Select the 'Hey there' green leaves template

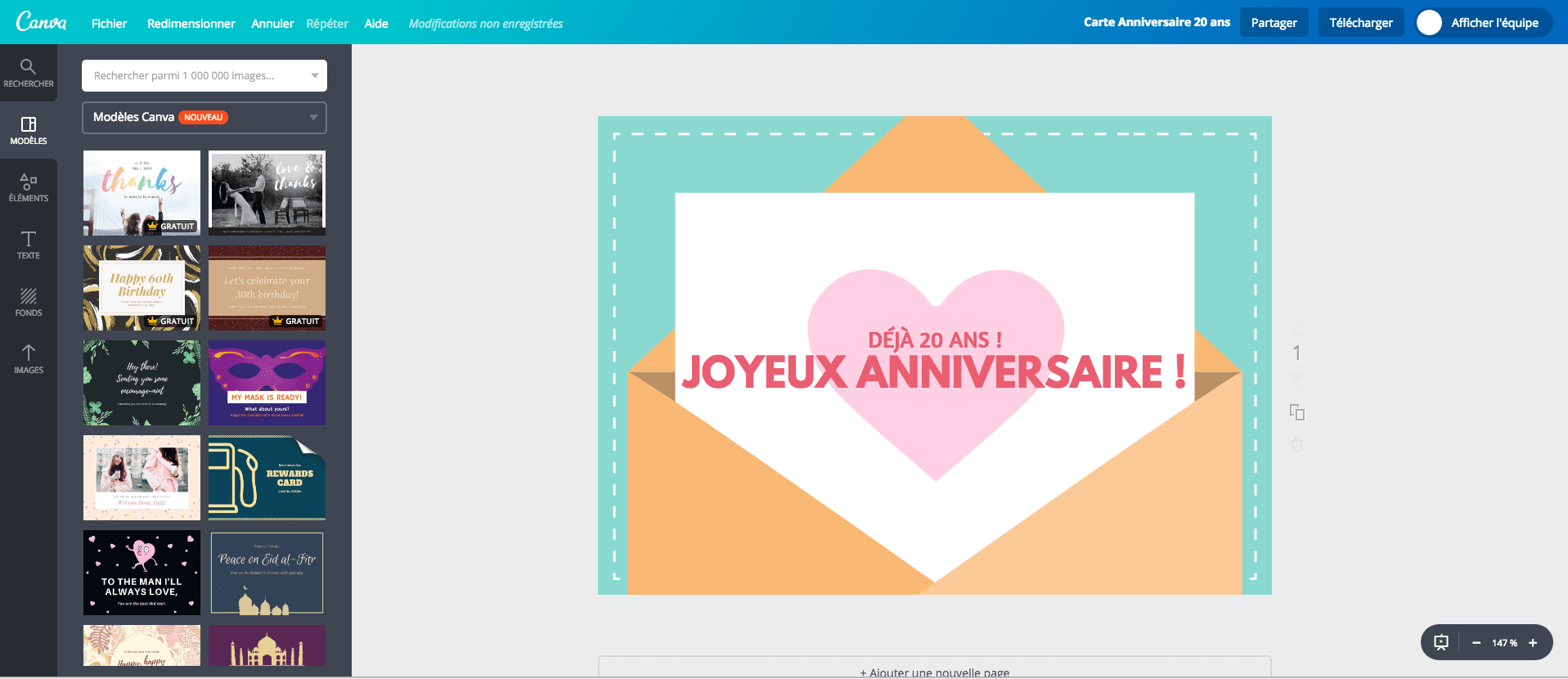pyautogui.click(x=142, y=383)
